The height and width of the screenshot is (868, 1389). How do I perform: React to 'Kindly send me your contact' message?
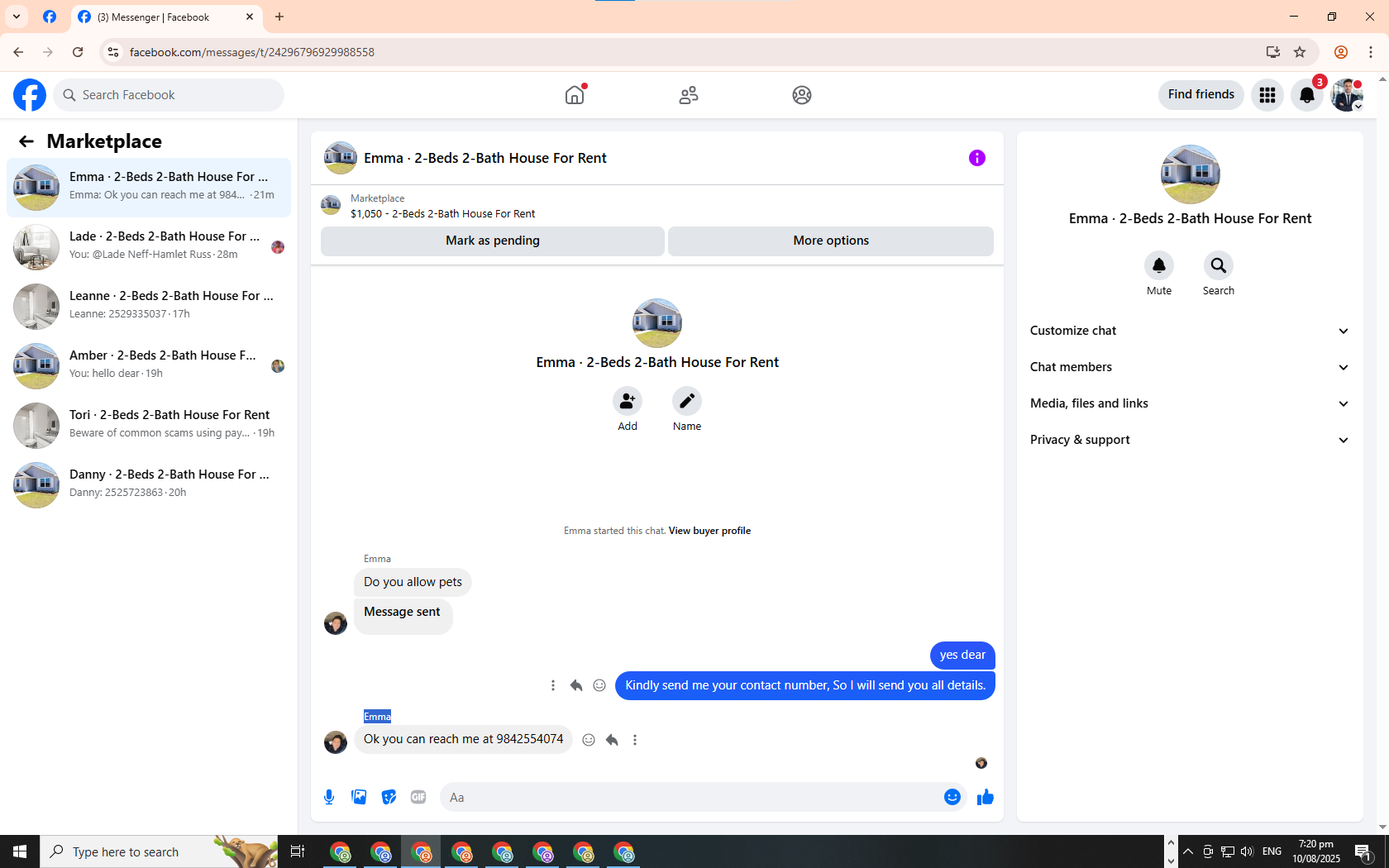599,685
